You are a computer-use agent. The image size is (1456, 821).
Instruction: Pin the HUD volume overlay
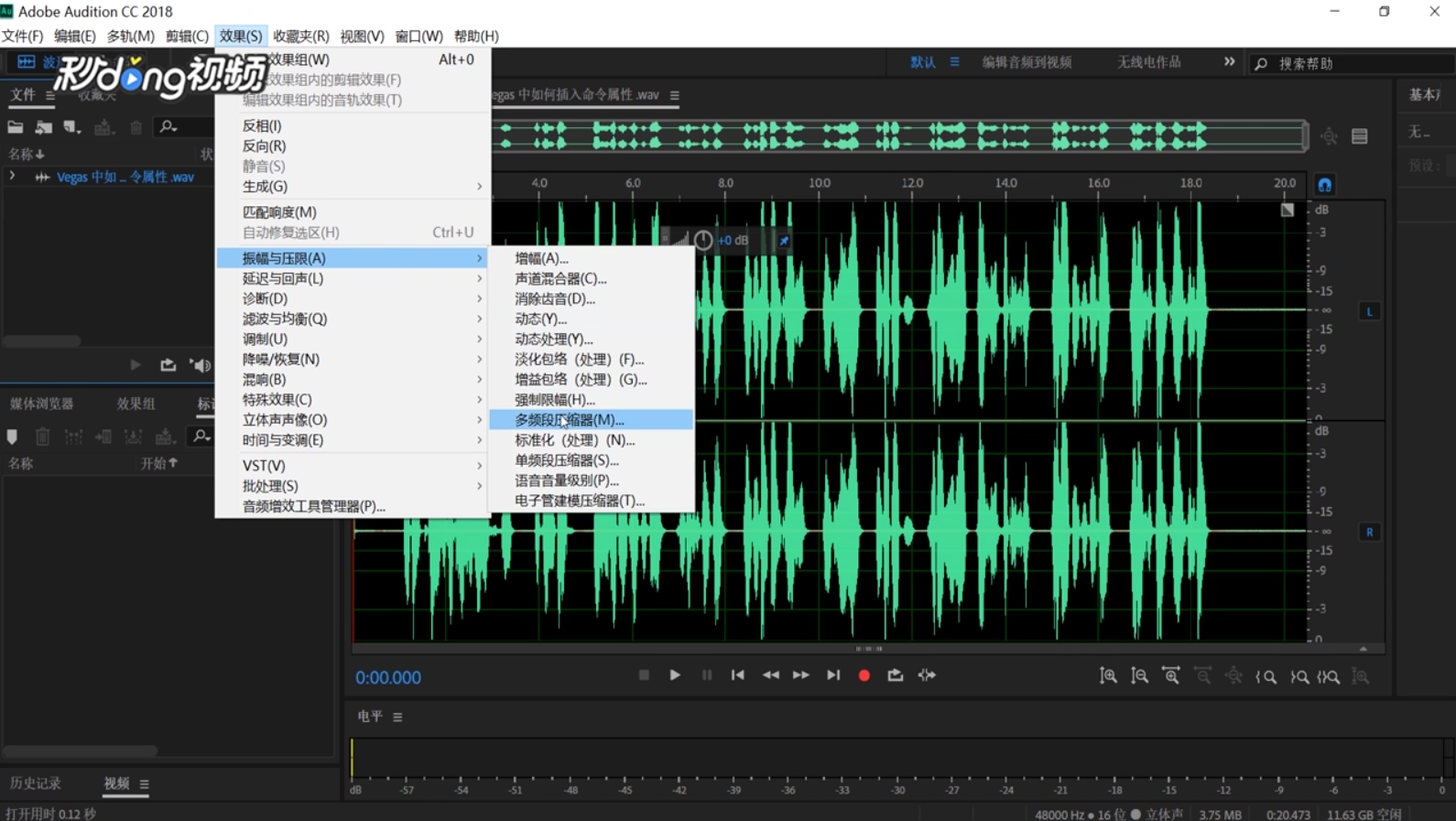(784, 241)
